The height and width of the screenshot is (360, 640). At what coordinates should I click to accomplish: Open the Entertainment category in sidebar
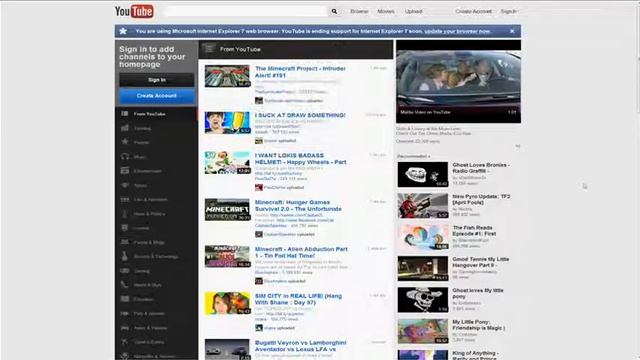[156, 171]
